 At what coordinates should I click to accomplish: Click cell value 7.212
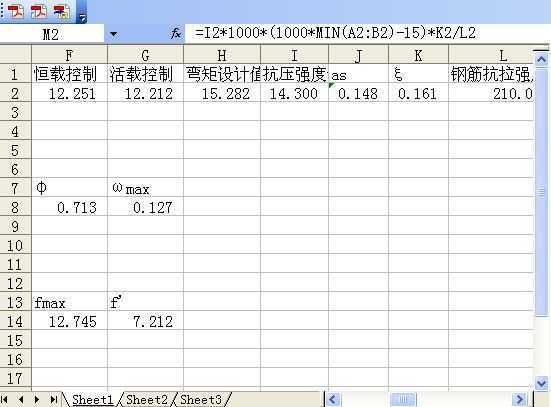(145, 321)
